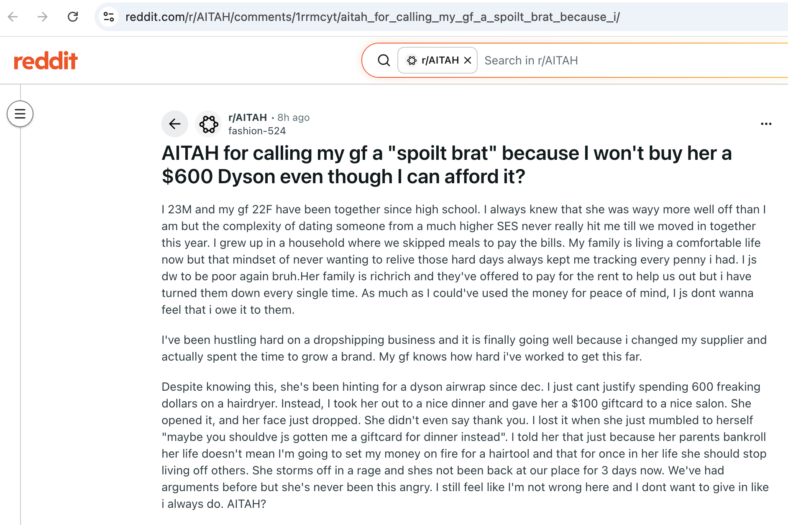Click the community icon in search chip
788x525 pixels.
tap(412, 60)
